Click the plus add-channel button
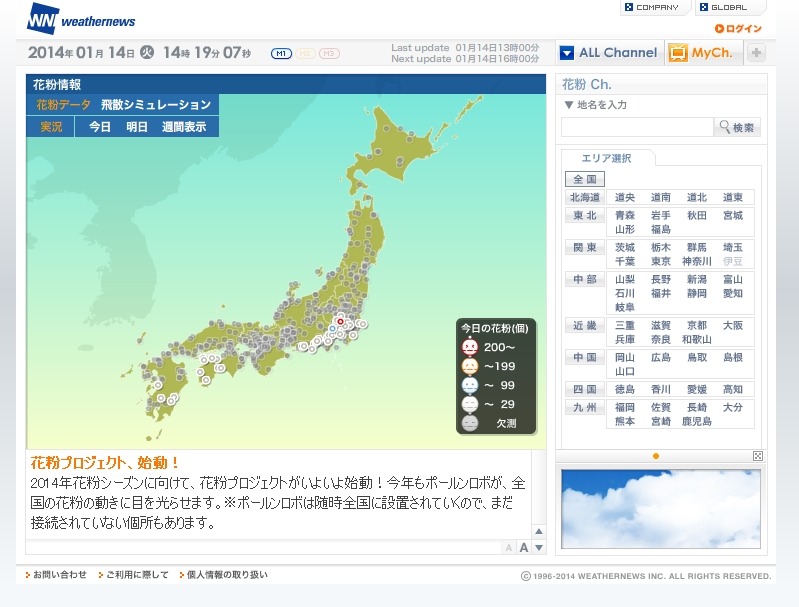The height and width of the screenshot is (607, 799). (757, 52)
